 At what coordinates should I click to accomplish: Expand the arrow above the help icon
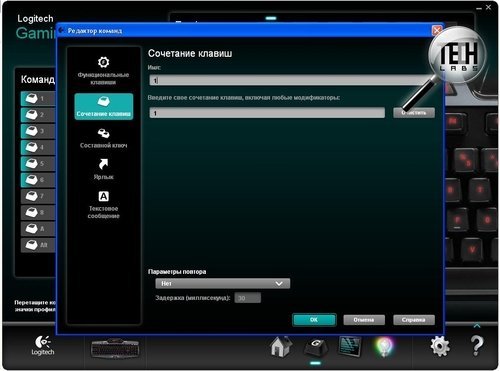477,326
